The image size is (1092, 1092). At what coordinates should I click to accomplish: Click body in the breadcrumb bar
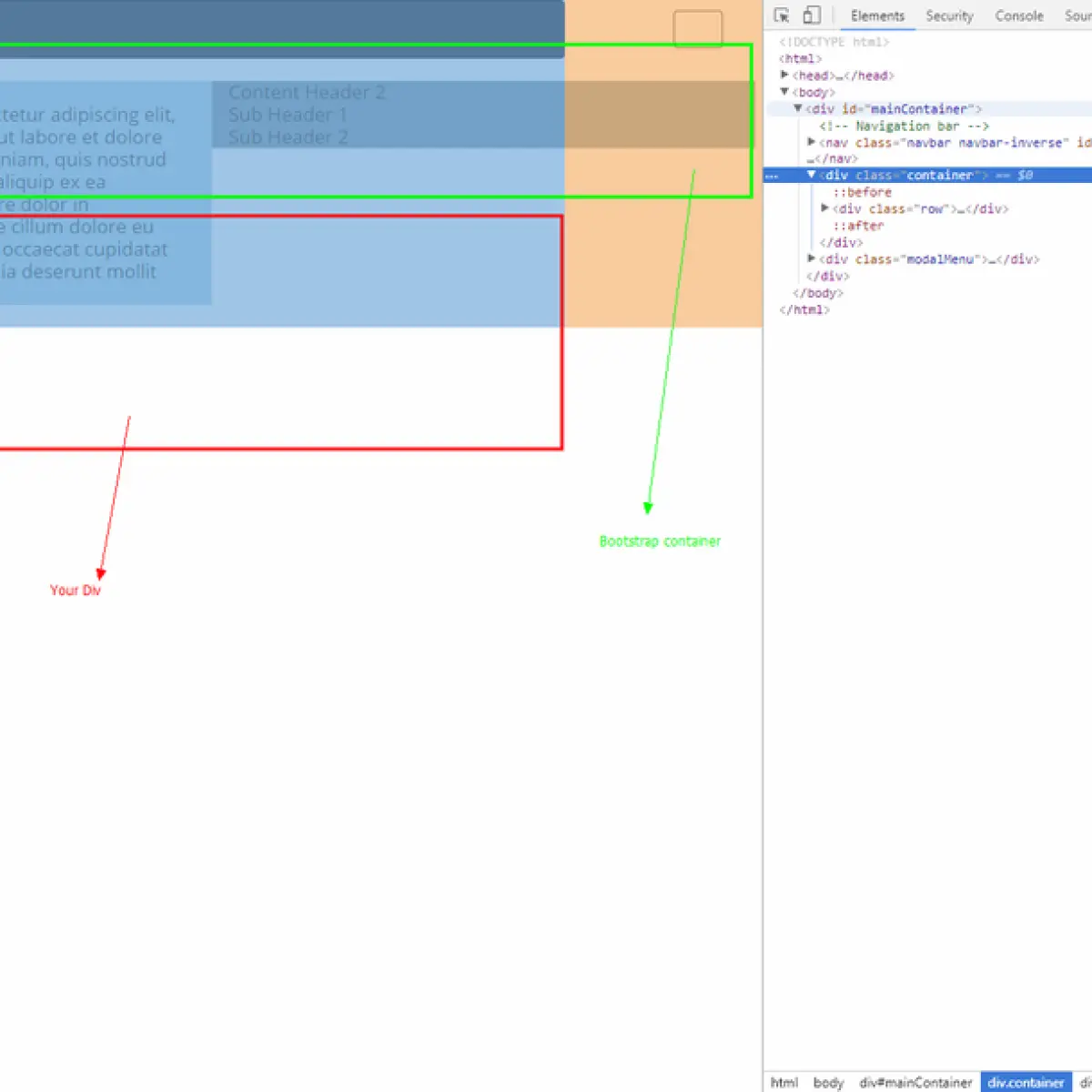828,1082
